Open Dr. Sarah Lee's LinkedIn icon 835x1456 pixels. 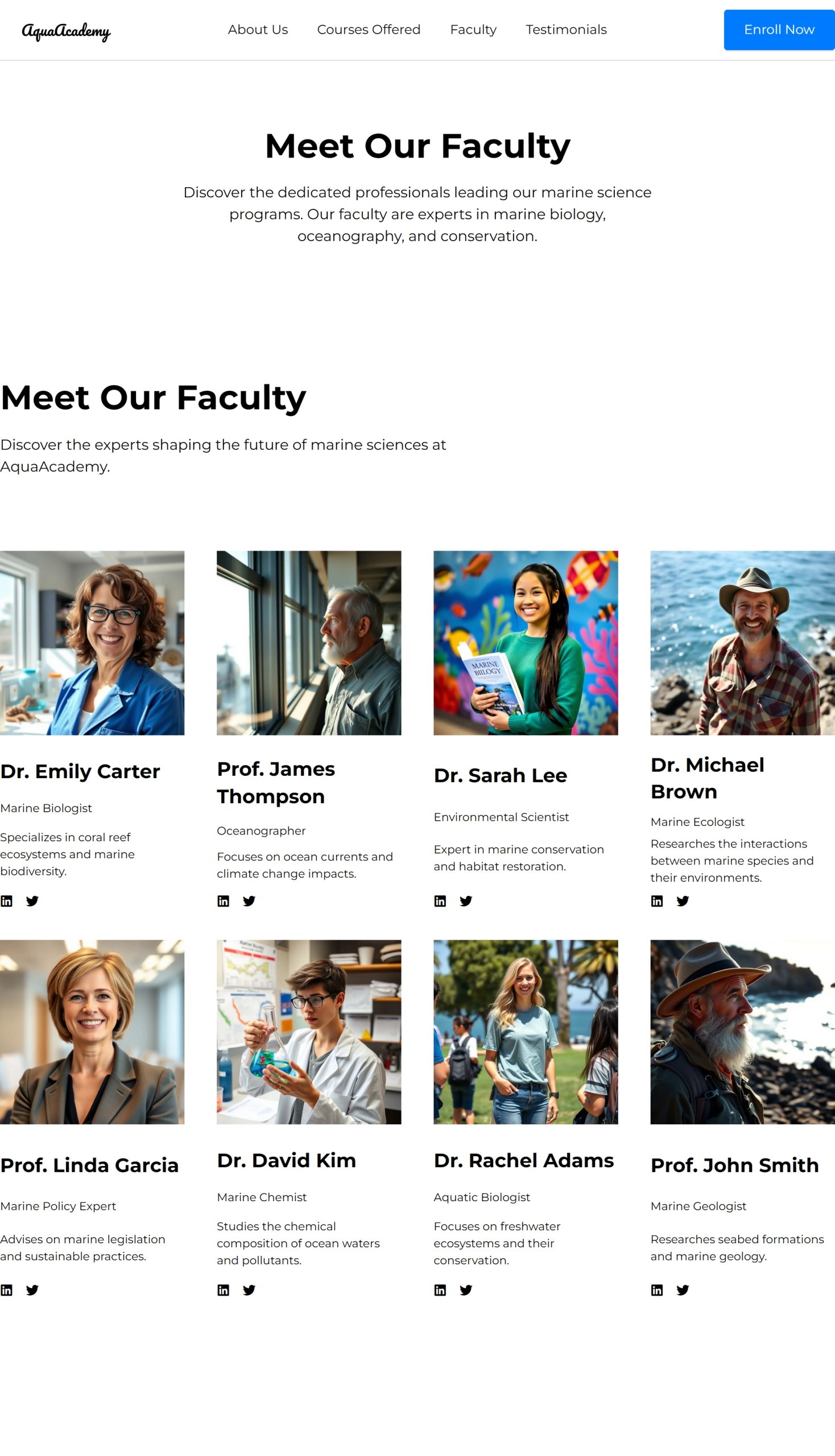(x=440, y=901)
